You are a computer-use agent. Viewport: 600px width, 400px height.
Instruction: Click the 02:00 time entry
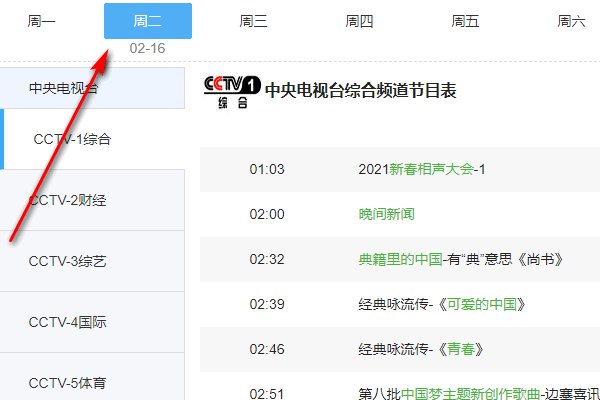[267, 214]
